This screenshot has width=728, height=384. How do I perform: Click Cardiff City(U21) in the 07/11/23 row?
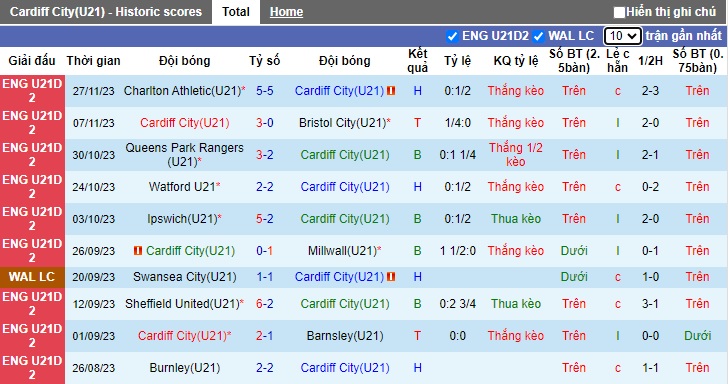pos(185,123)
